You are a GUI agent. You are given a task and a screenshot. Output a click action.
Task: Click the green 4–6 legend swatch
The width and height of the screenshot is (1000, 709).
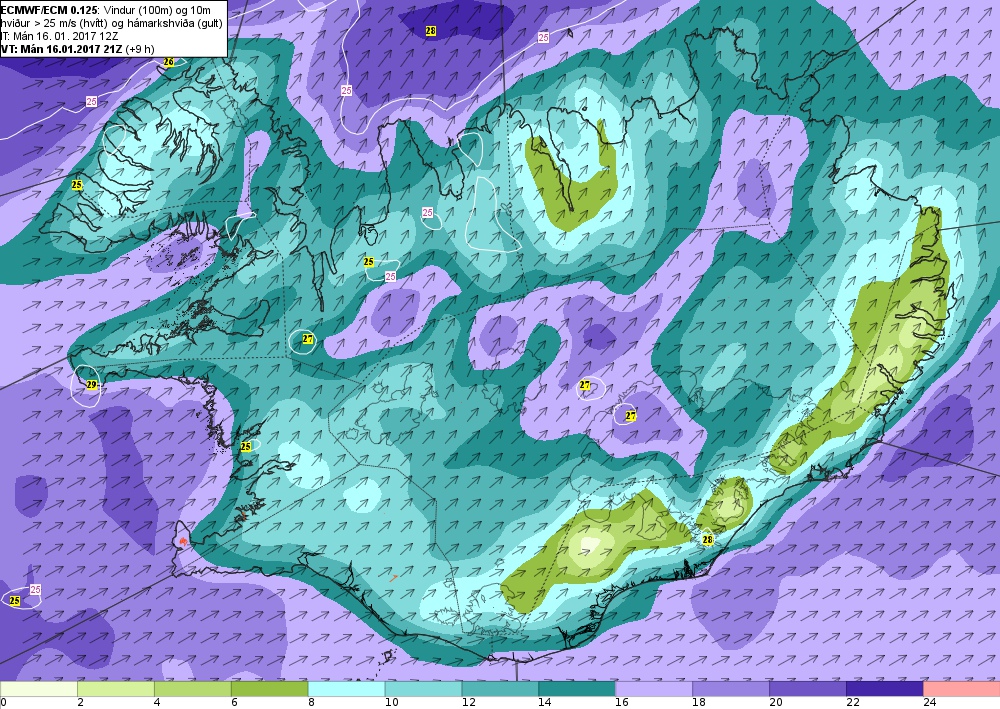point(193,689)
